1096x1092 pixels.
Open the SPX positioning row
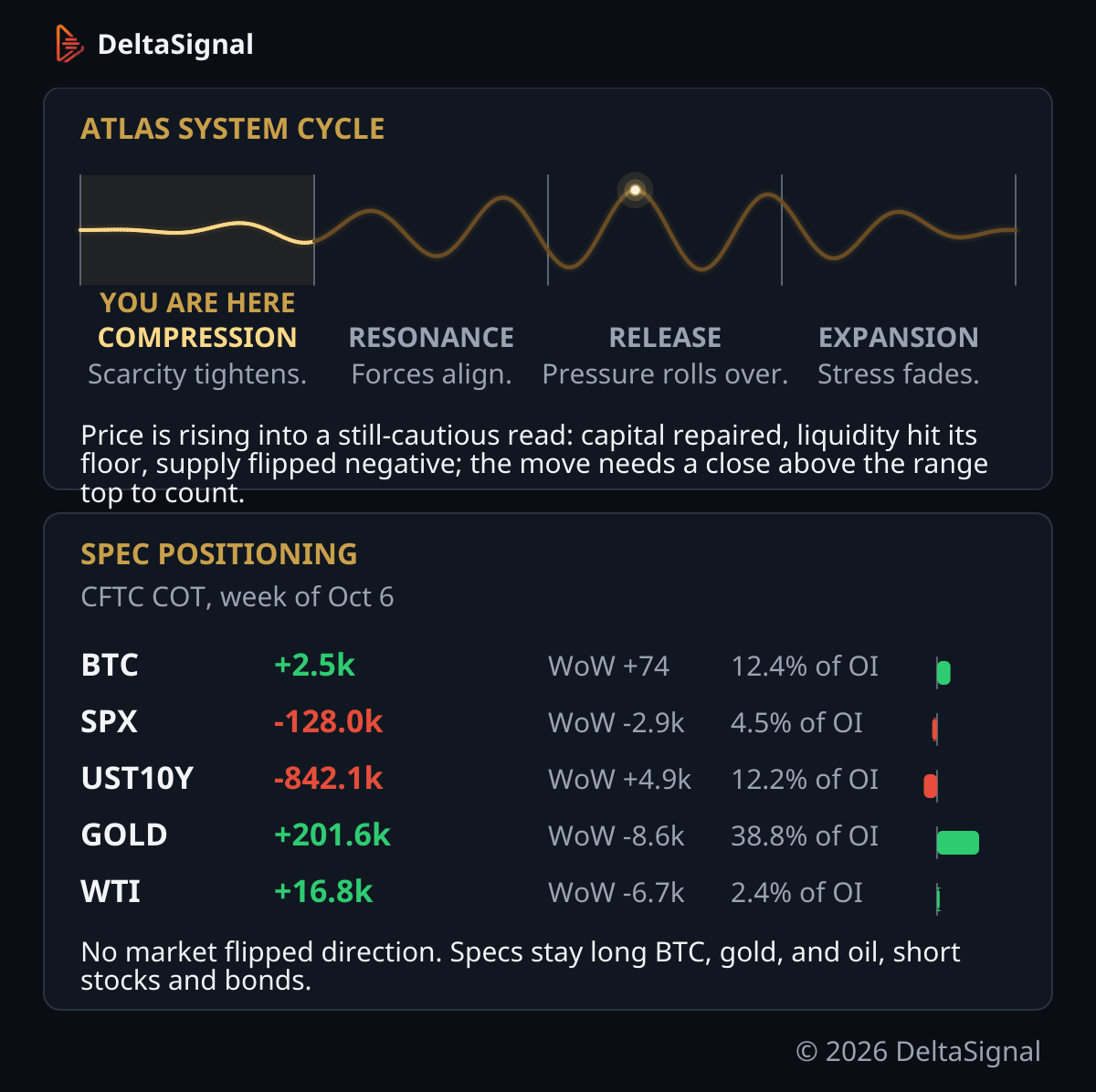pyautogui.click(x=548, y=722)
